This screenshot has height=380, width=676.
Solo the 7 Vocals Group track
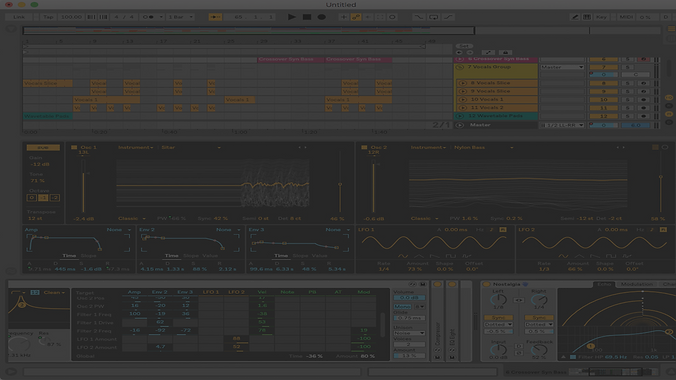(x=628, y=67)
